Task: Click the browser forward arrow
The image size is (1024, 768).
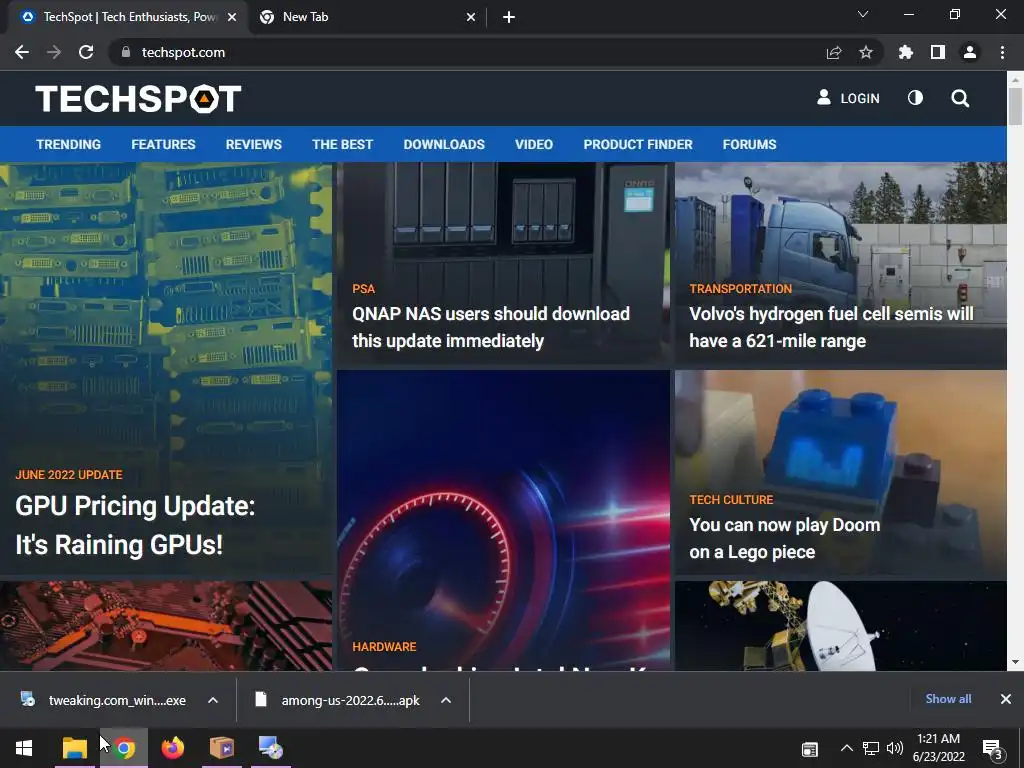Action: tap(54, 52)
